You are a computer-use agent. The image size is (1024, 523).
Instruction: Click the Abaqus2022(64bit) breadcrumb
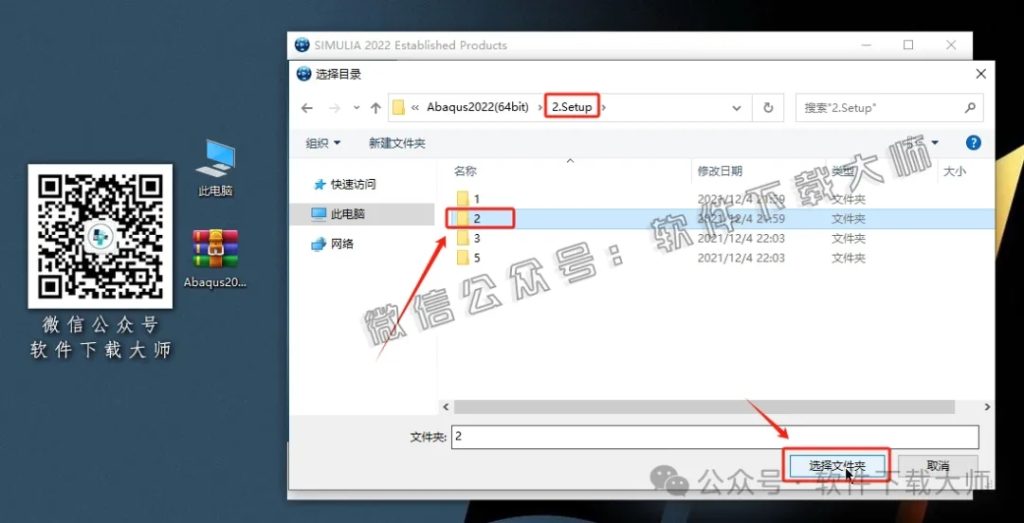tap(477, 108)
